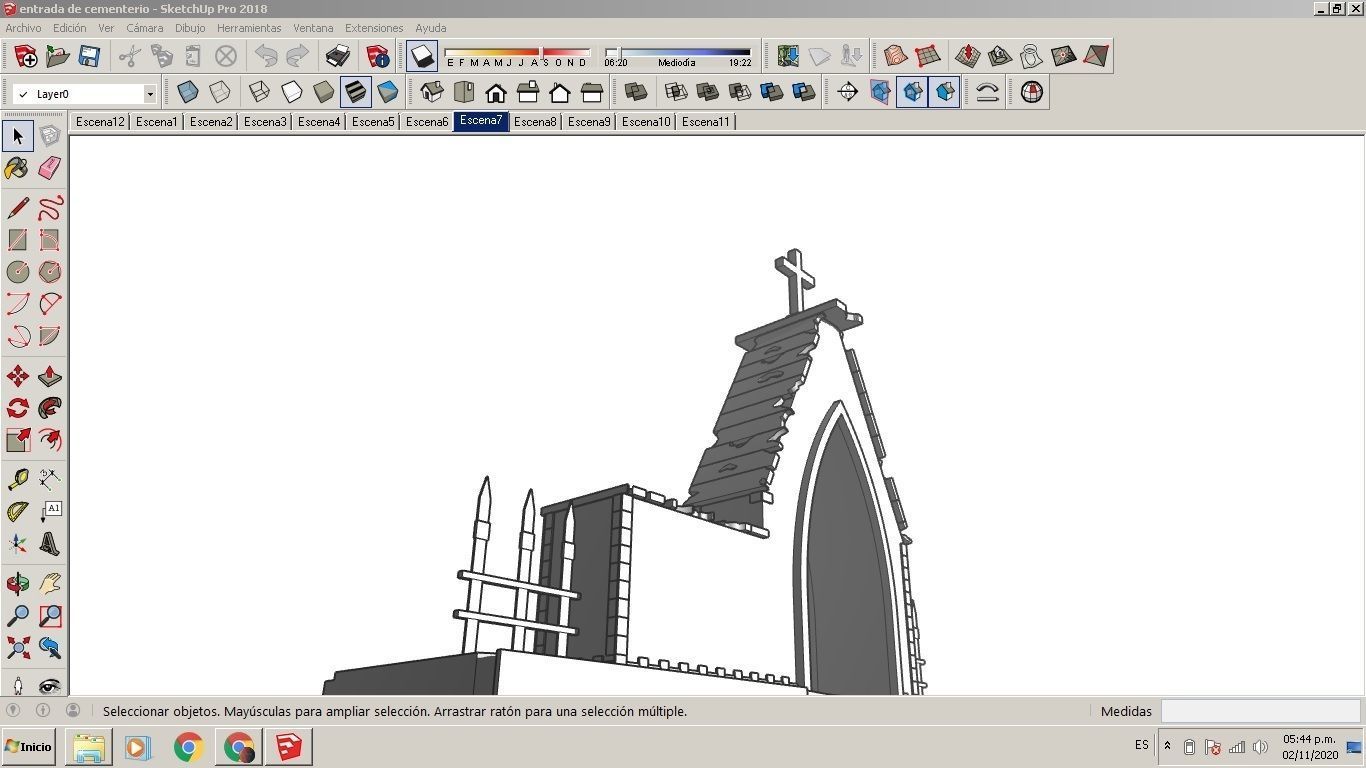Open the Cámara menu
The width and height of the screenshot is (1366, 768).
coord(144,28)
